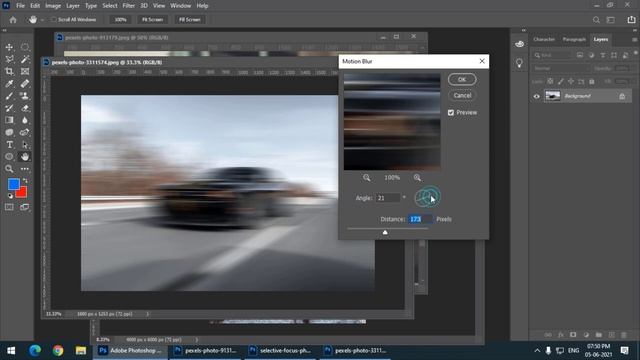Toggle the Preview checkbox
640x360 pixels.
tap(451, 113)
